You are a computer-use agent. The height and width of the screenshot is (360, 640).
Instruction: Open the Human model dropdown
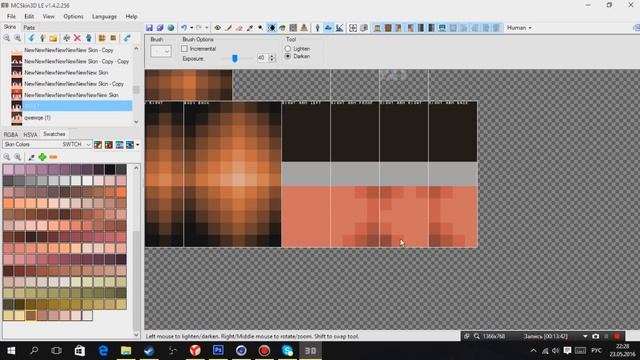coord(519,28)
